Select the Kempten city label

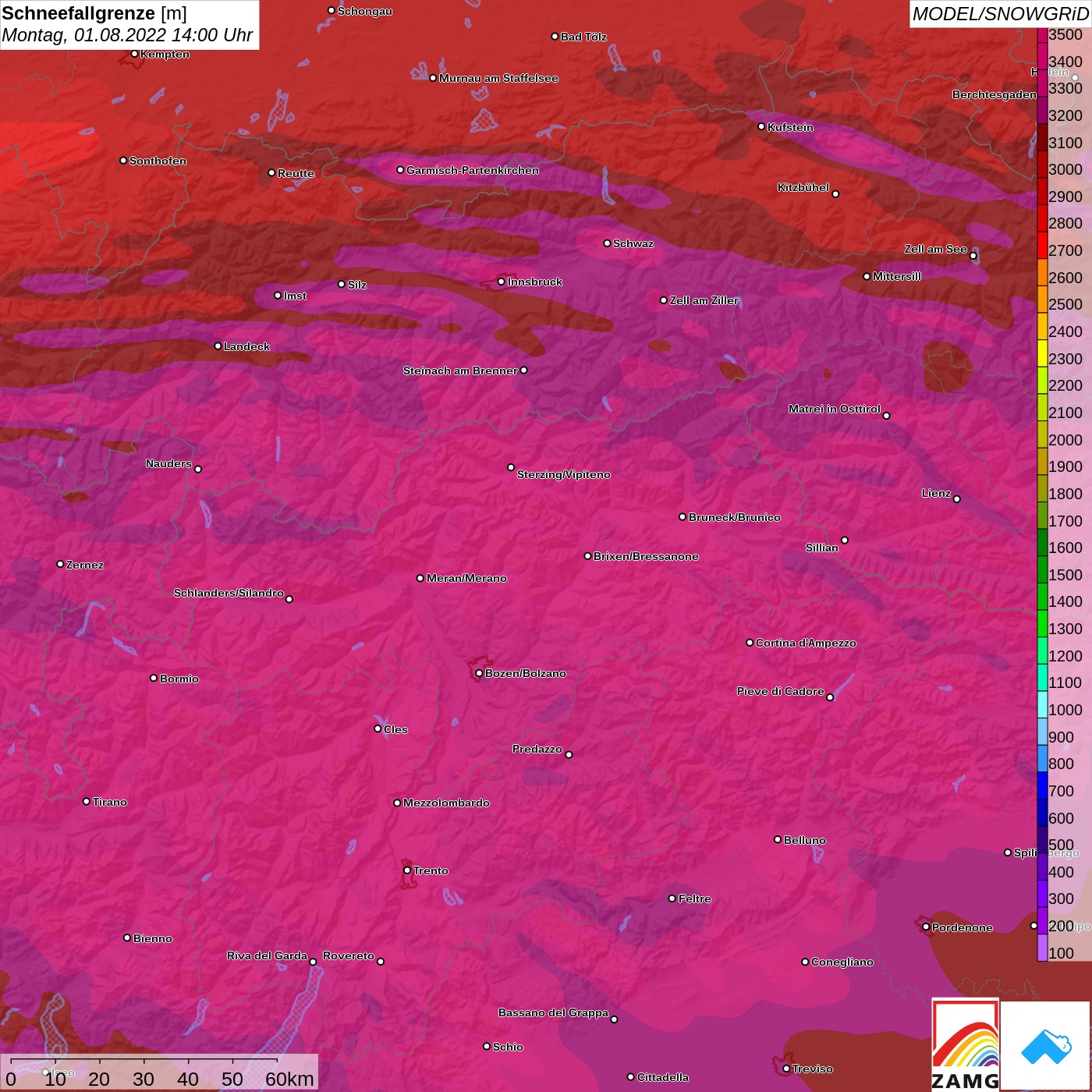(165, 54)
